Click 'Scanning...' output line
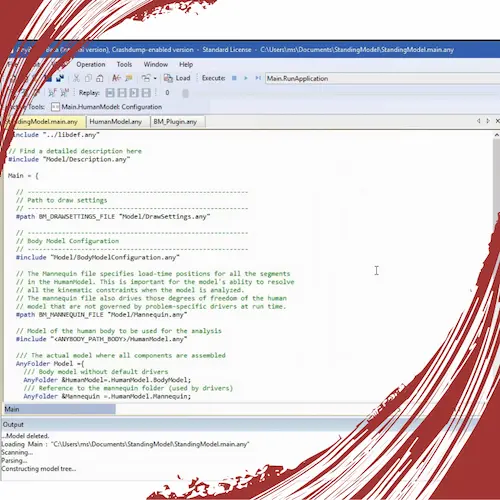500x500 pixels. (x=17, y=453)
